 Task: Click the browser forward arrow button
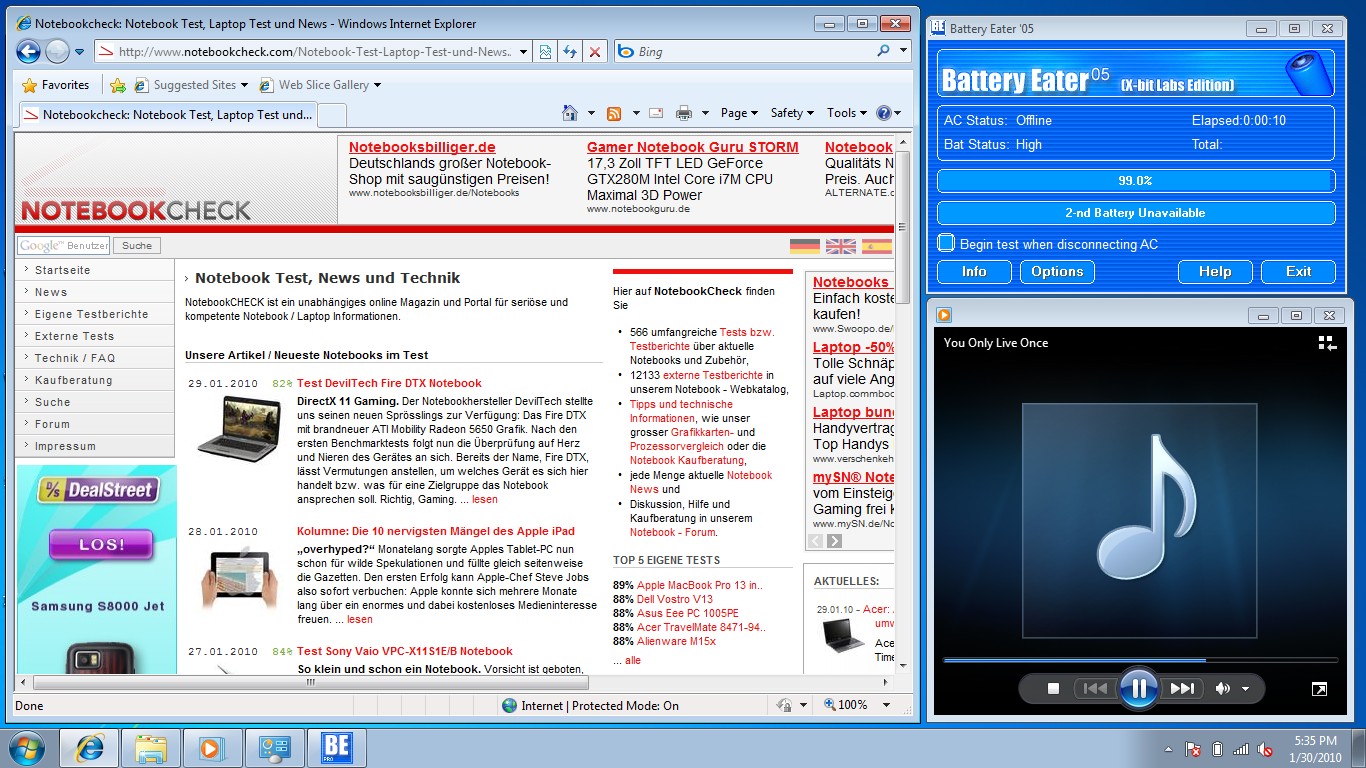(x=57, y=51)
